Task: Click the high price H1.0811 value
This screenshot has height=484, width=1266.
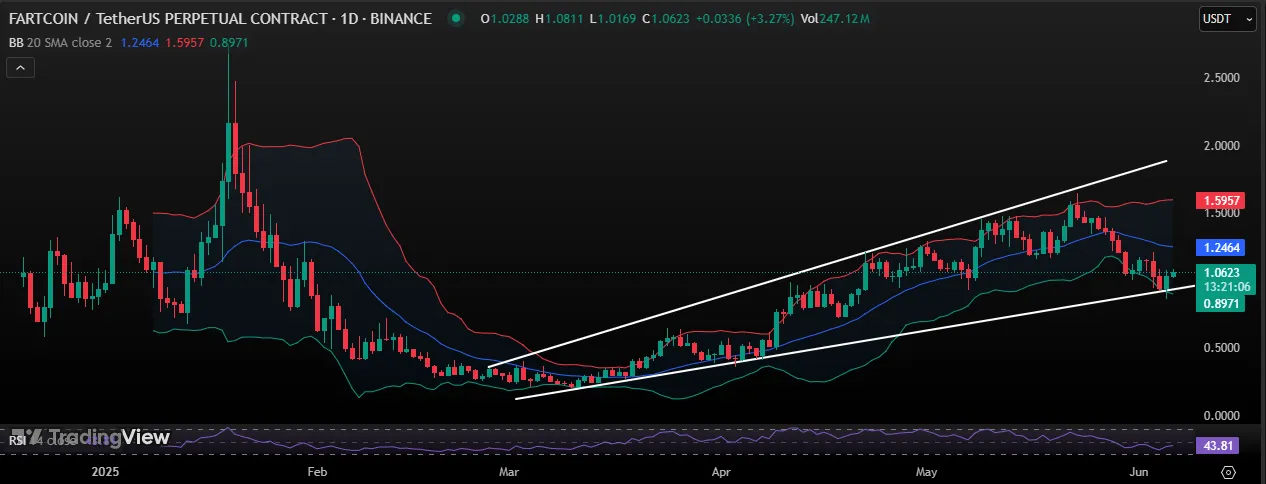Action: (561, 19)
